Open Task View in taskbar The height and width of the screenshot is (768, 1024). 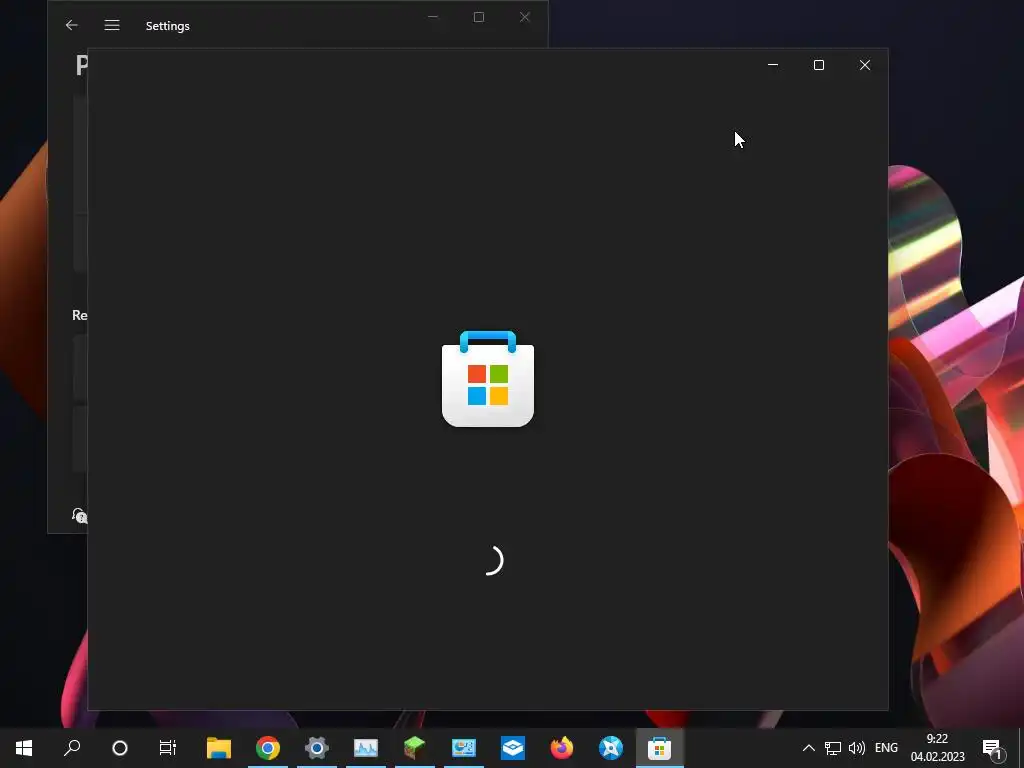pyautogui.click(x=168, y=748)
